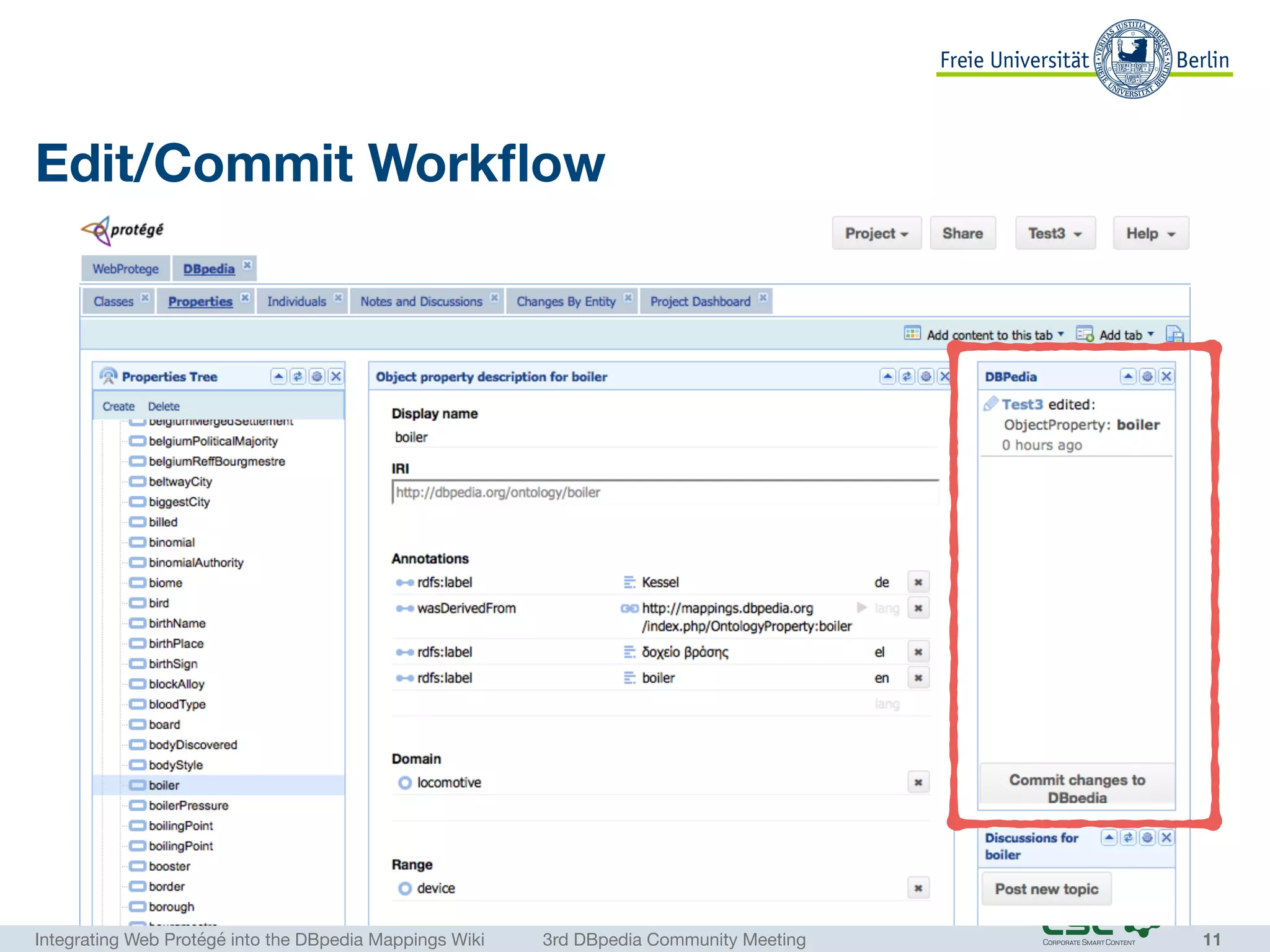
Task: Open DBPedia panel settings gear
Action: pos(1147,376)
